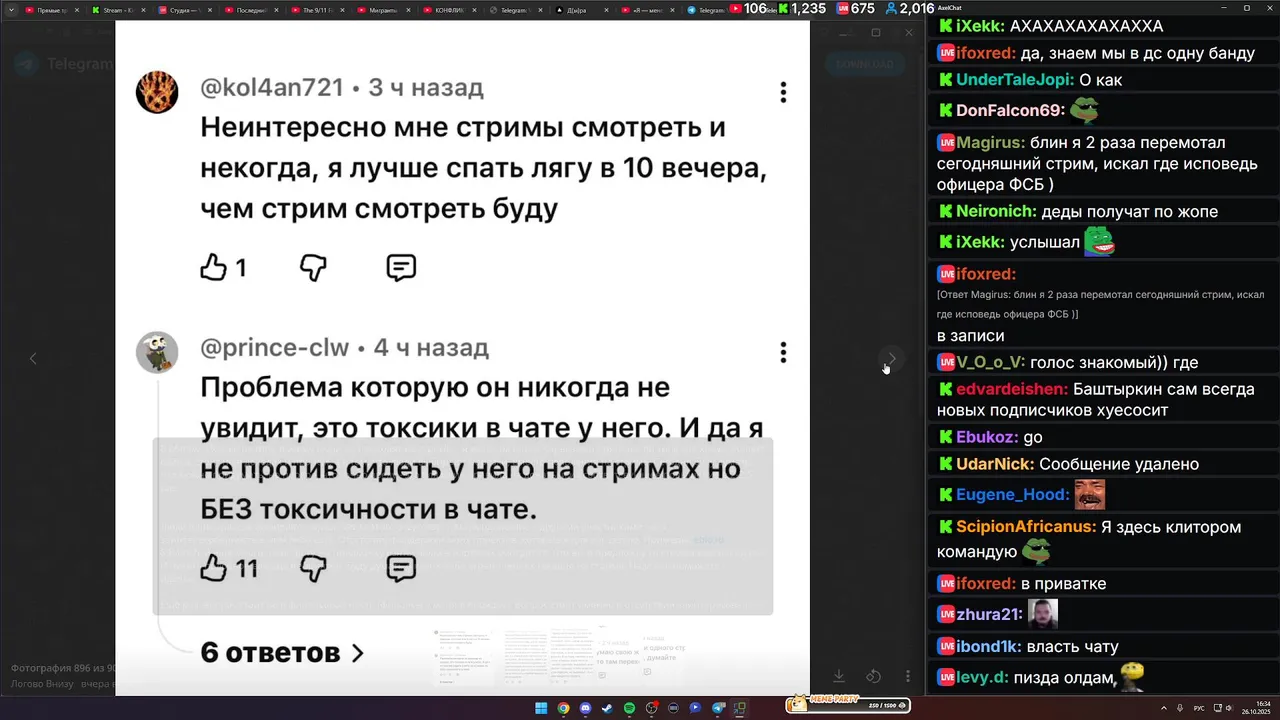Open the @kol4an721 username link
Viewport: 1280px width, 720px height.
[272, 88]
